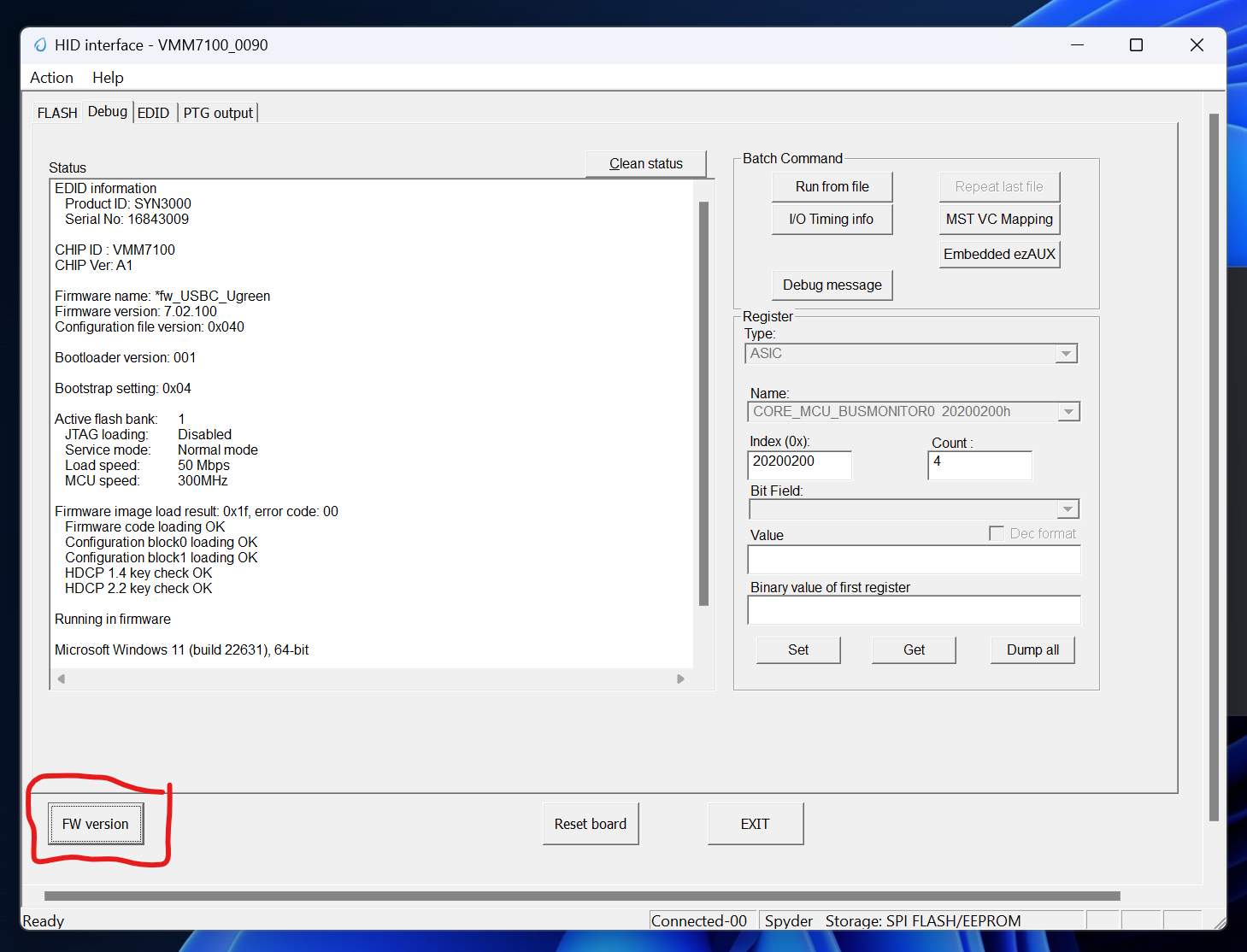
Task: Click 'Microsoft Windows 11 (build 22631), 64-bit' line
Action: pyautogui.click(x=182, y=649)
